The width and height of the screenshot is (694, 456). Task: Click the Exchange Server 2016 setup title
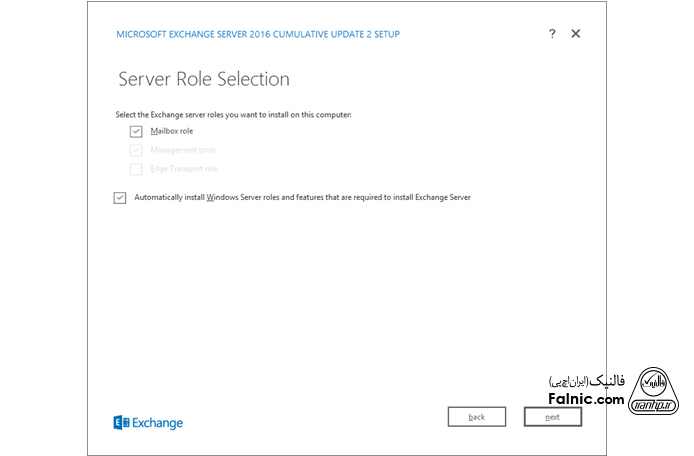coord(258,34)
